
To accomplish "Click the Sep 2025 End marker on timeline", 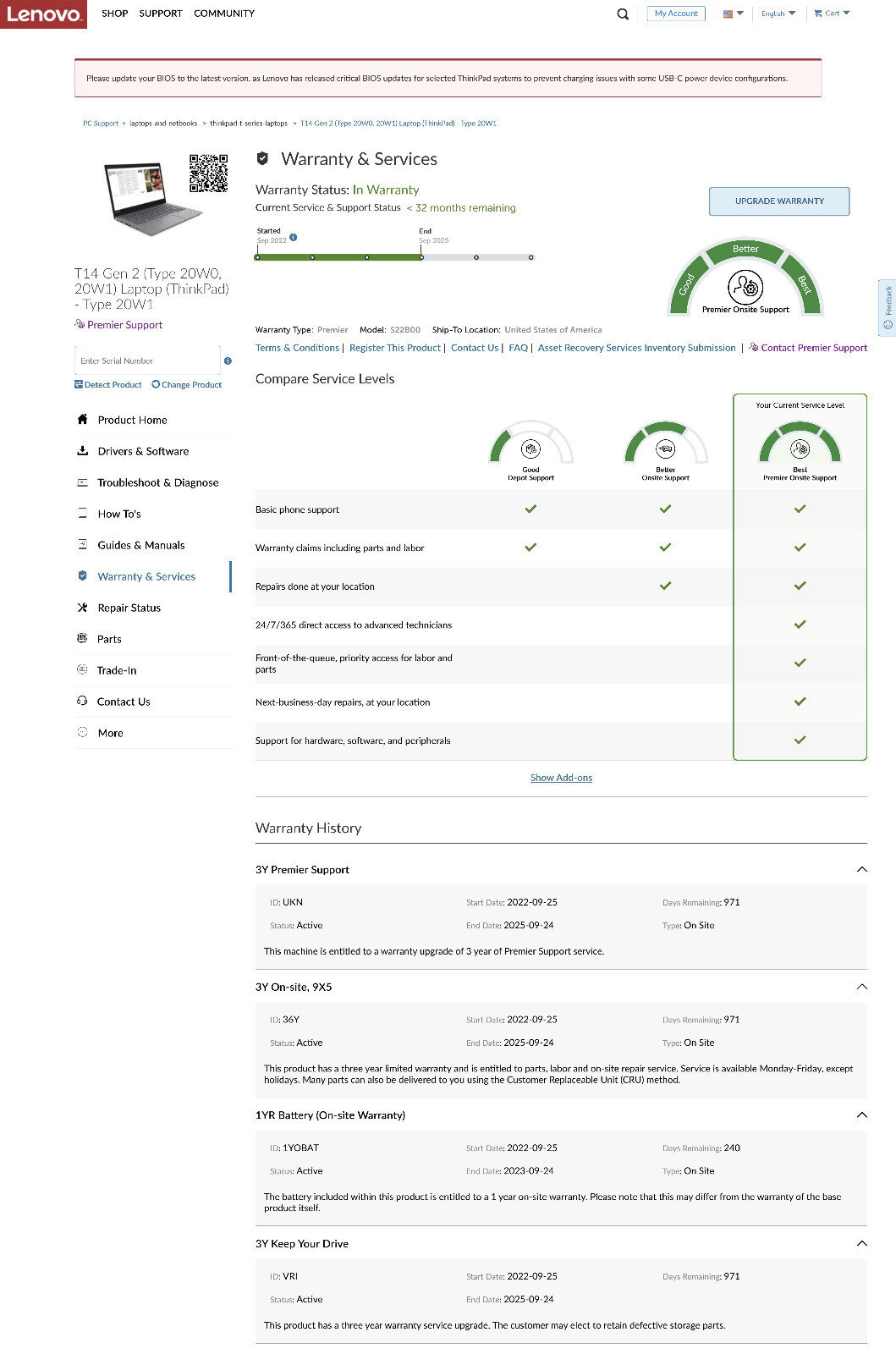I will (x=421, y=257).
